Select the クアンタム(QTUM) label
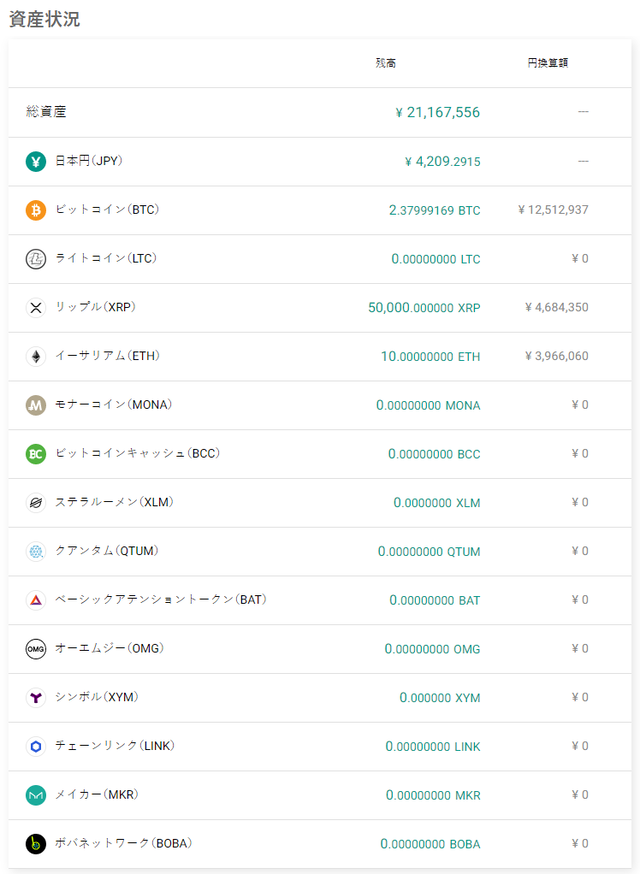The image size is (640, 874). (x=107, y=551)
